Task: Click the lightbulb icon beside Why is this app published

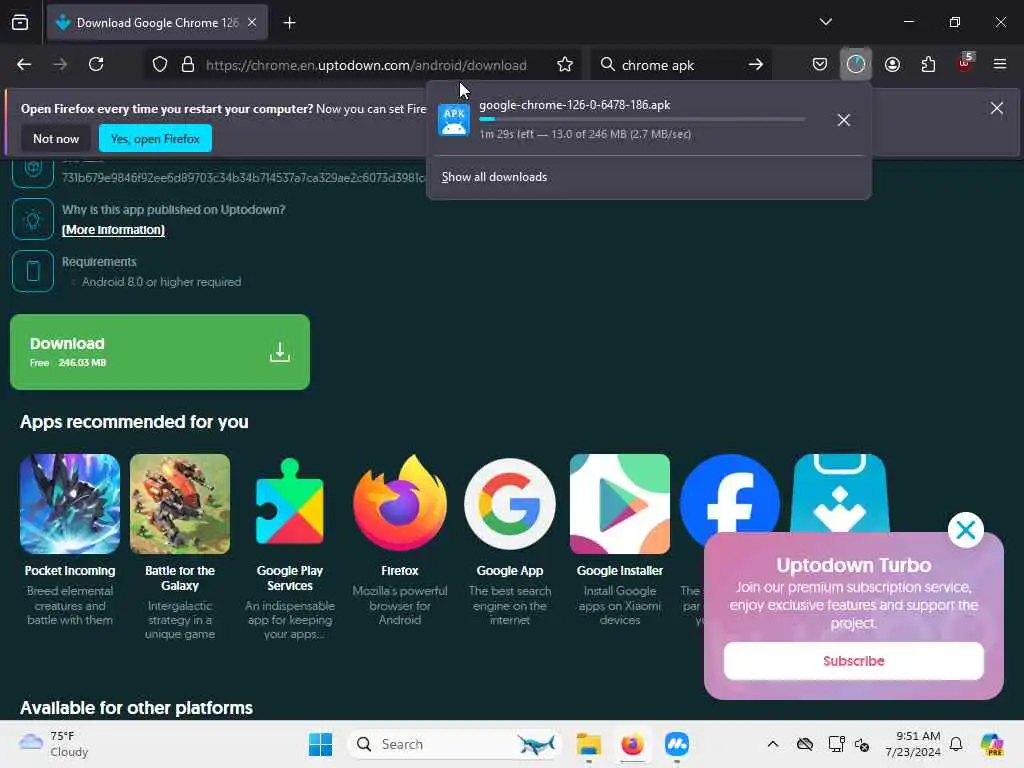Action: 33,219
